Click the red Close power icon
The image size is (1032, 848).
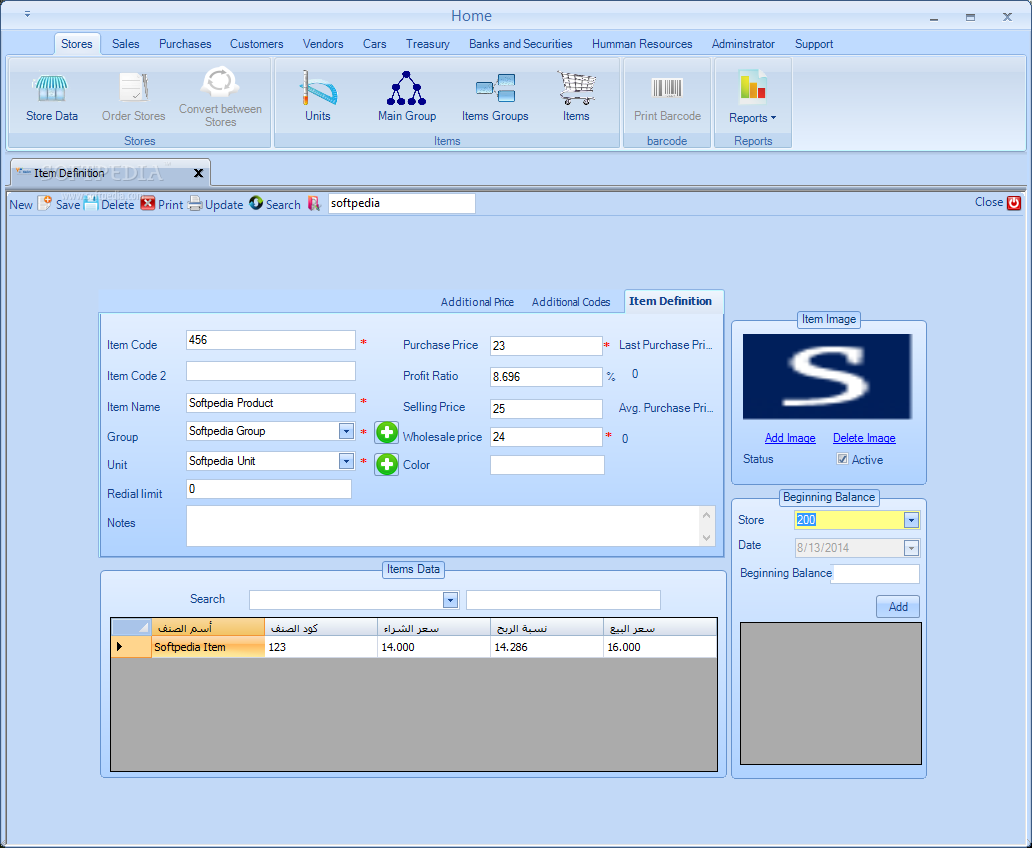tap(1014, 203)
